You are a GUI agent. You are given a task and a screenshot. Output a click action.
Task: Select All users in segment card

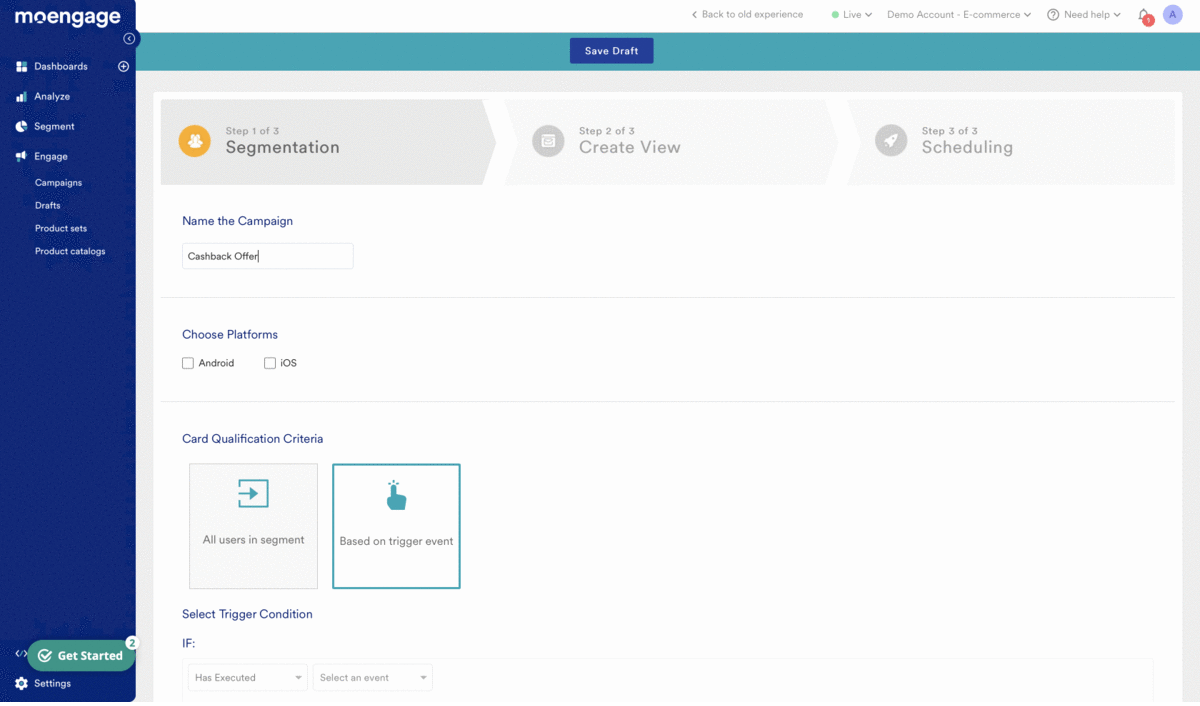[x=254, y=526]
